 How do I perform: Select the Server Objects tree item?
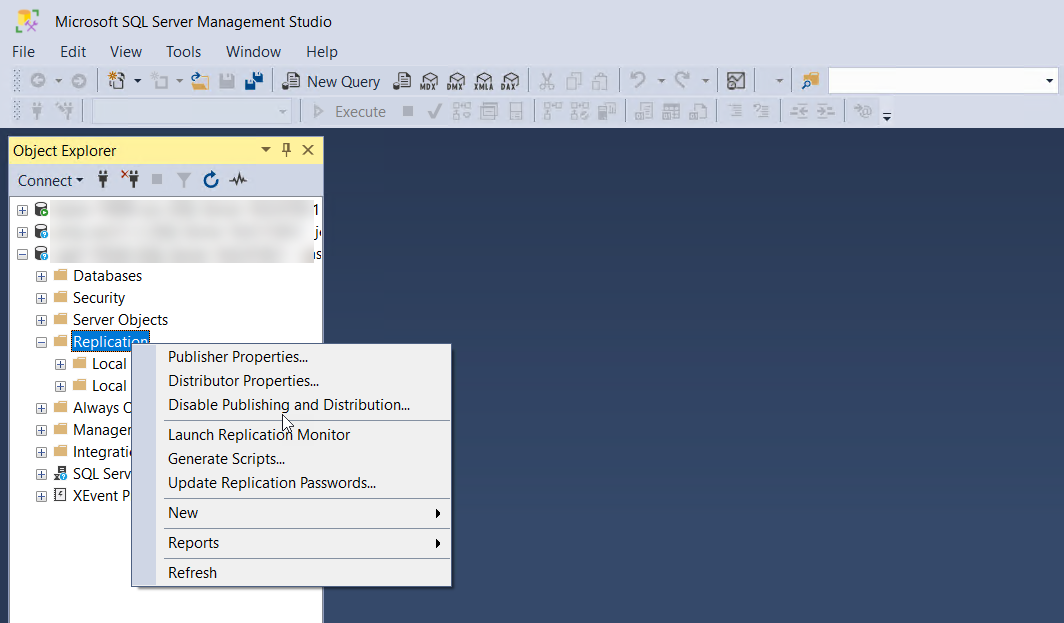click(120, 320)
